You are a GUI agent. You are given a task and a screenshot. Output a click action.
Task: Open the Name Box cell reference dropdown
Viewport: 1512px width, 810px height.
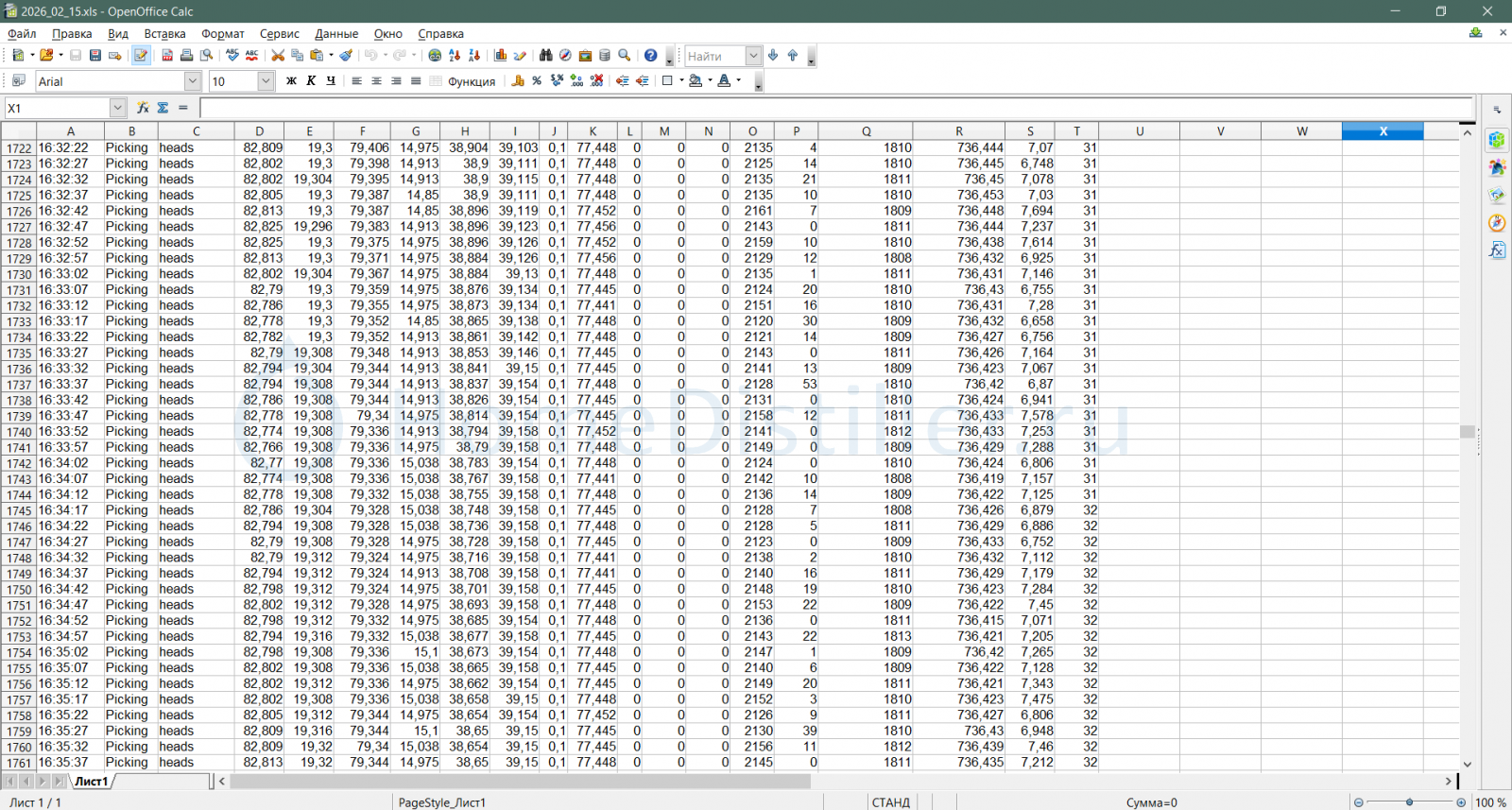point(118,108)
